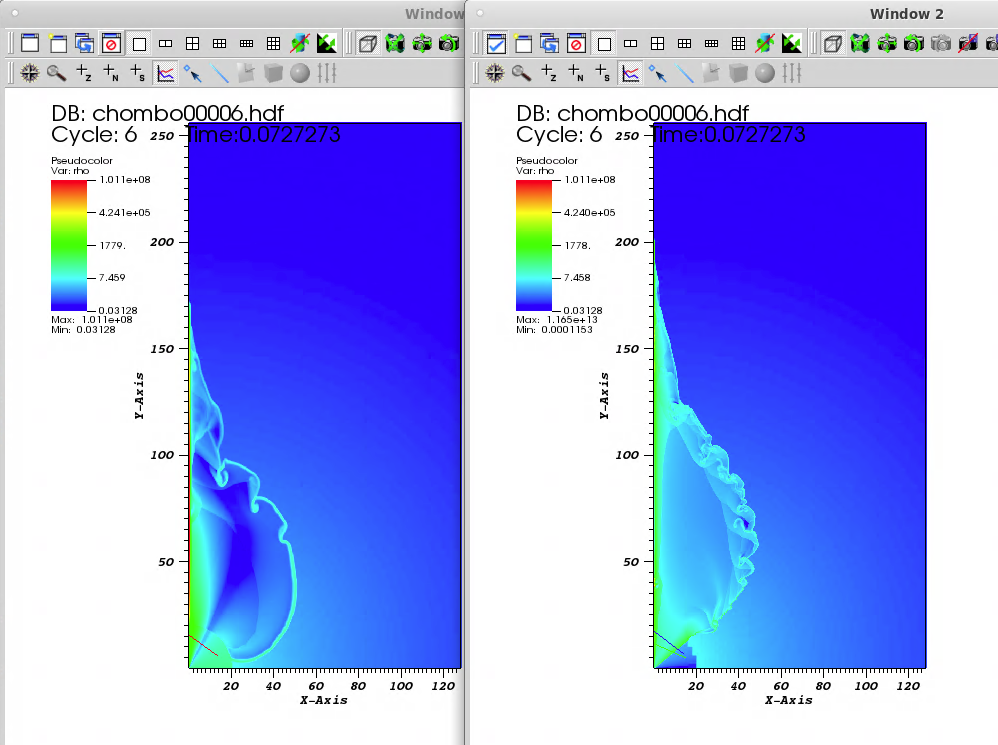This screenshot has width=998, height=745.
Task: Select 1x1 layout in Window 1
Action: point(139,43)
